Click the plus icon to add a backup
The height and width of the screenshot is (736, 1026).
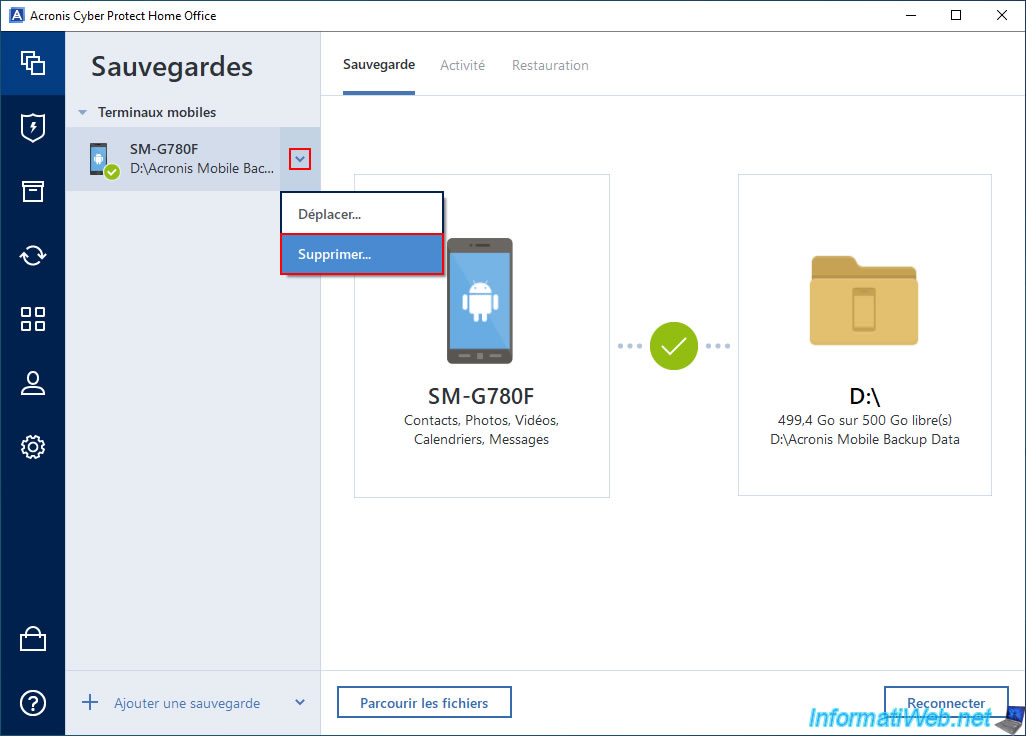pos(90,703)
